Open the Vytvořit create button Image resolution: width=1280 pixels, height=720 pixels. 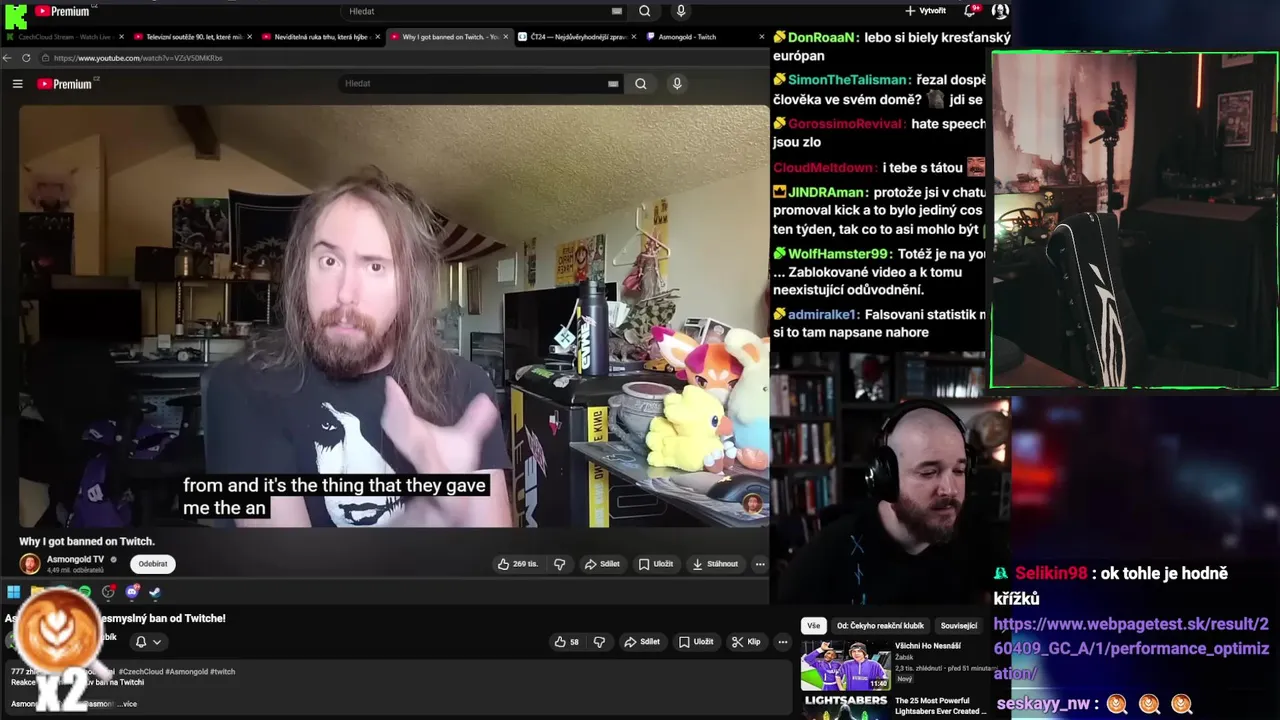click(x=925, y=11)
